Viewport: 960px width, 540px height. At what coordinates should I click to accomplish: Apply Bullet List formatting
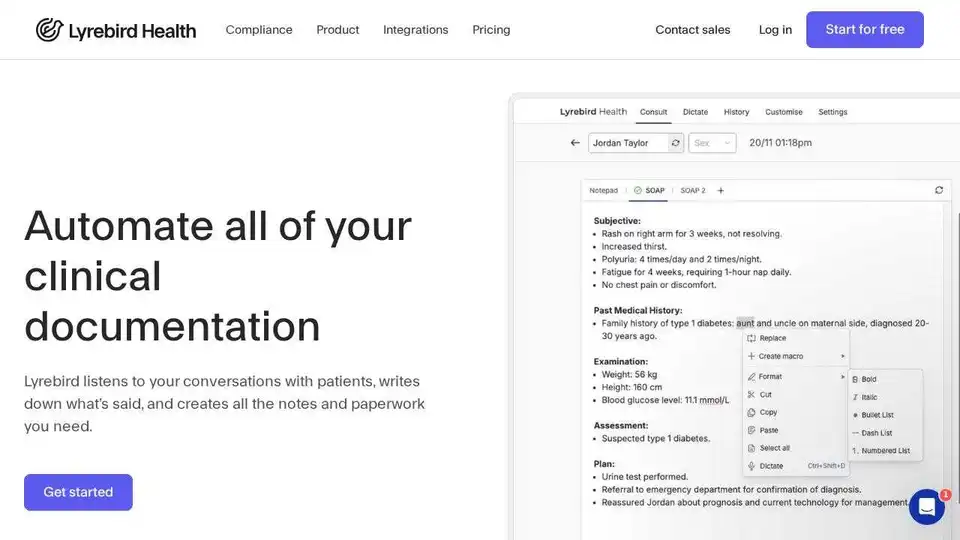coord(885,414)
